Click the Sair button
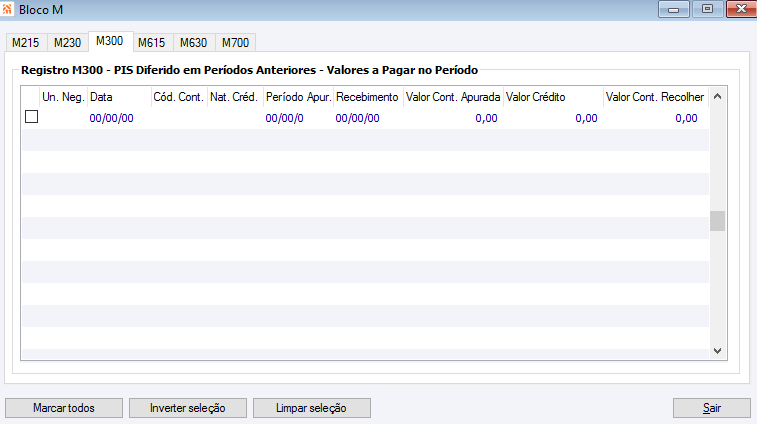This screenshot has width=757, height=424. (712, 408)
